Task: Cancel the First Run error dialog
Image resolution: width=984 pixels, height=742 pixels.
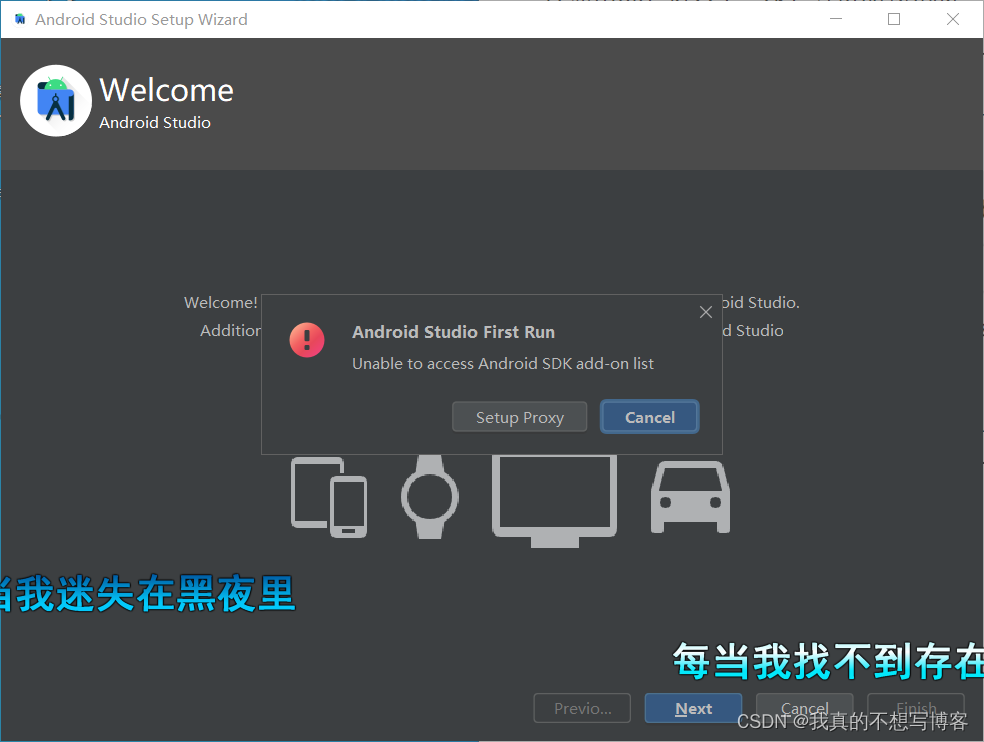Action: coord(650,417)
